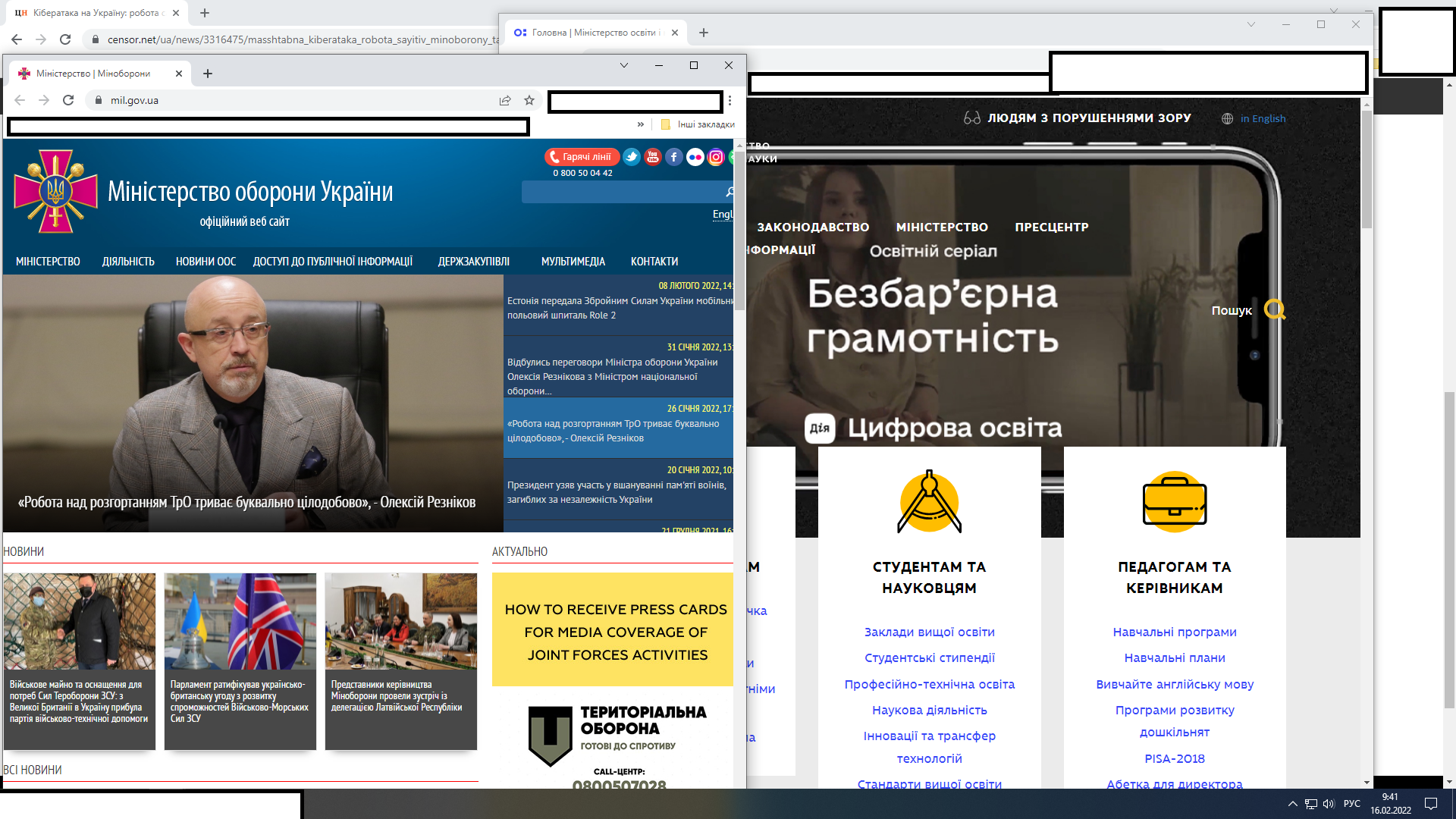Image resolution: width=1456 pixels, height=819 pixels.
Task: Go back in the mil.gov.ua browser window
Action: point(20,100)
